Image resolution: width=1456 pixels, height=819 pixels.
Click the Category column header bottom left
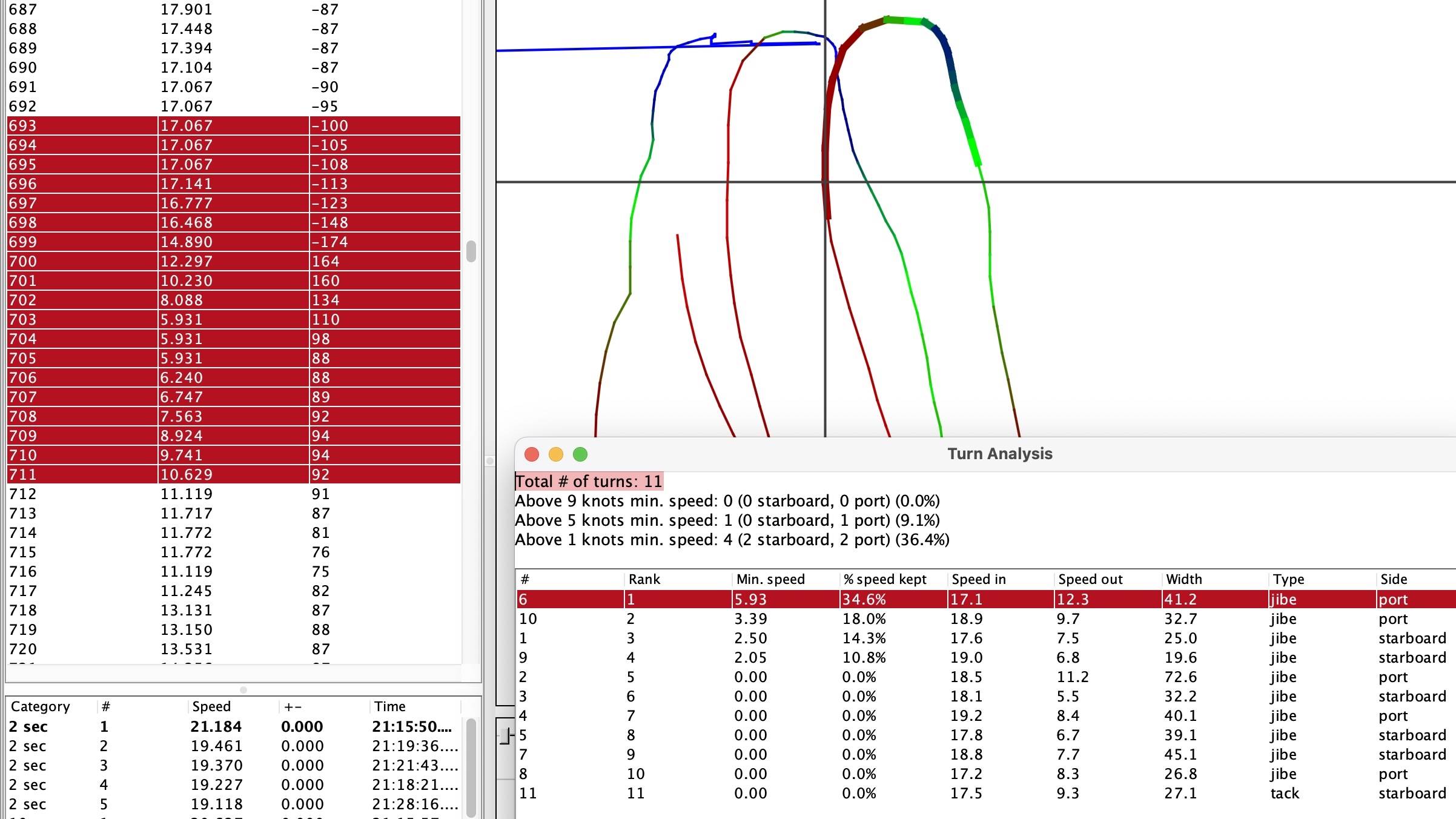(x=41, y=706)
